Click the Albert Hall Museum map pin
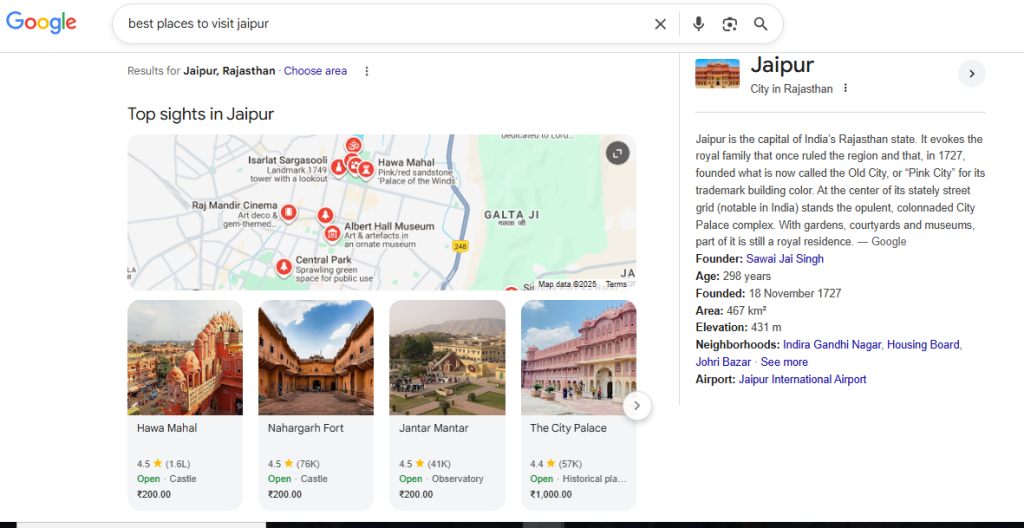Screen dimensions: 1024x528 pyautogui.click(x=332, y=234)
